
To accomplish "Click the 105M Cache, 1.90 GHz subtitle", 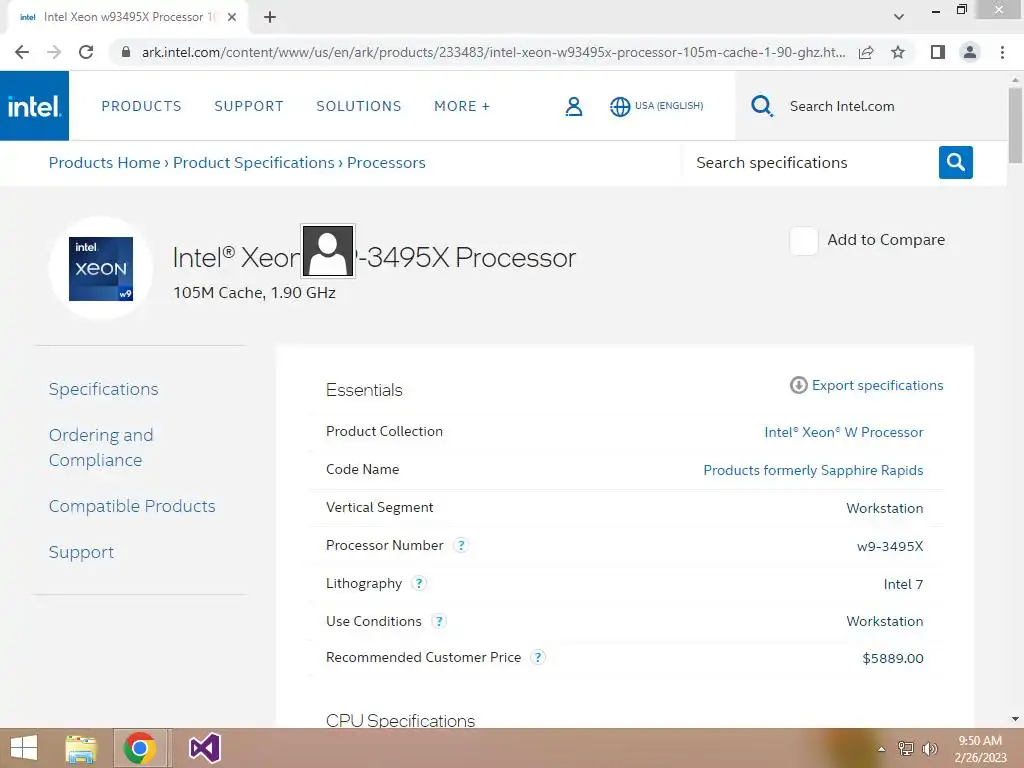I will click(x=254, y=293).
